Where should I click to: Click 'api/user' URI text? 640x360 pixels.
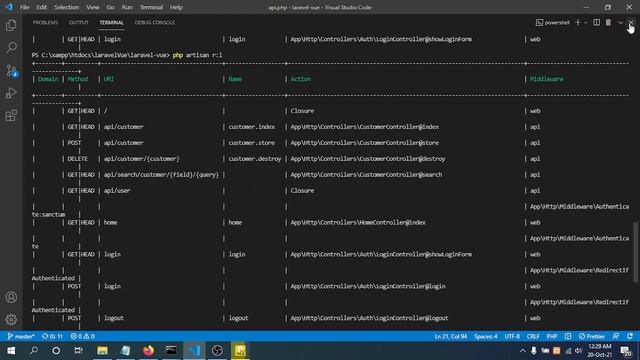click(x=117, y=191)
